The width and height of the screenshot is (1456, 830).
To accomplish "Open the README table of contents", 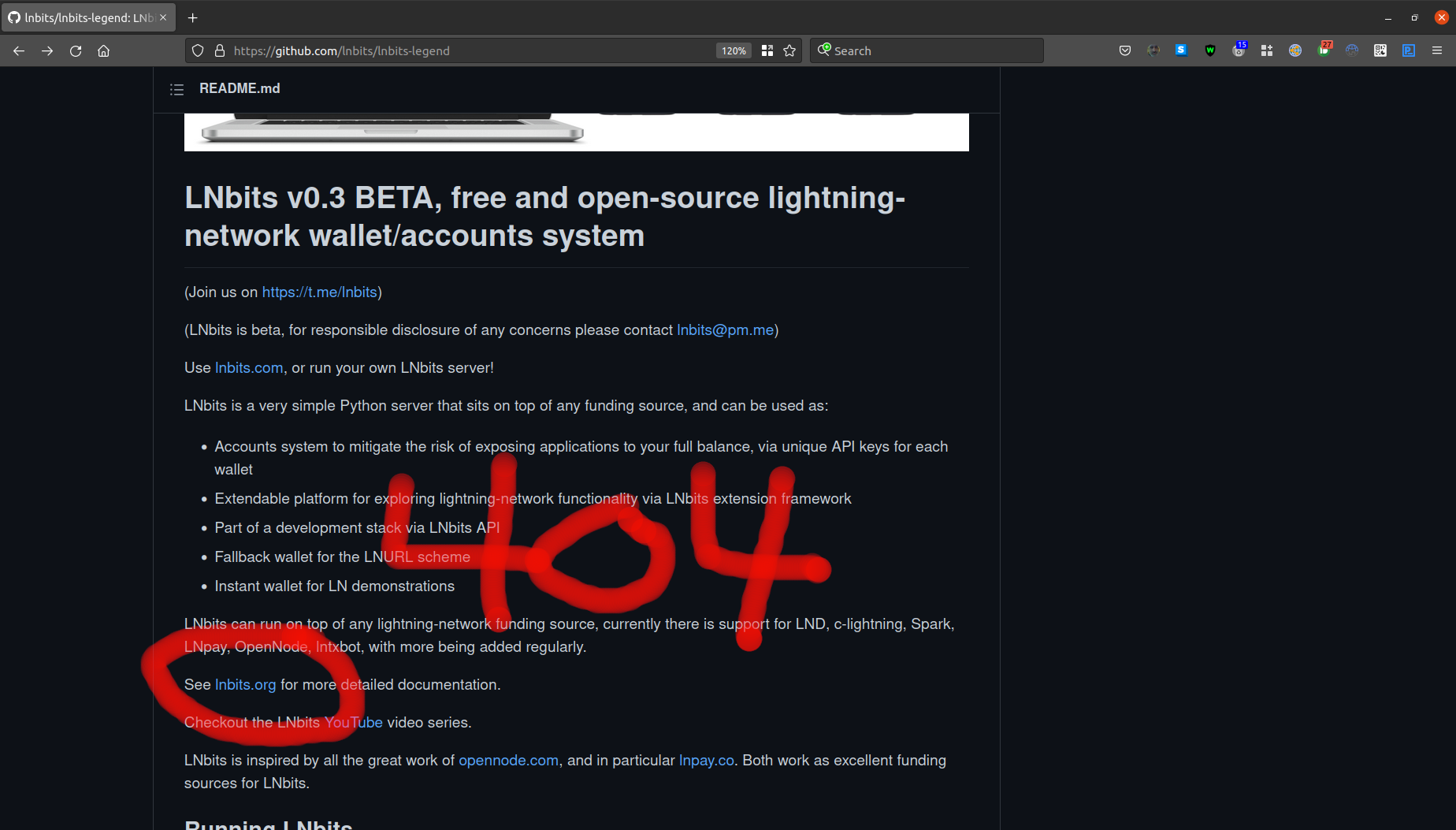I will pyautogui.click(x=176, y=89).
